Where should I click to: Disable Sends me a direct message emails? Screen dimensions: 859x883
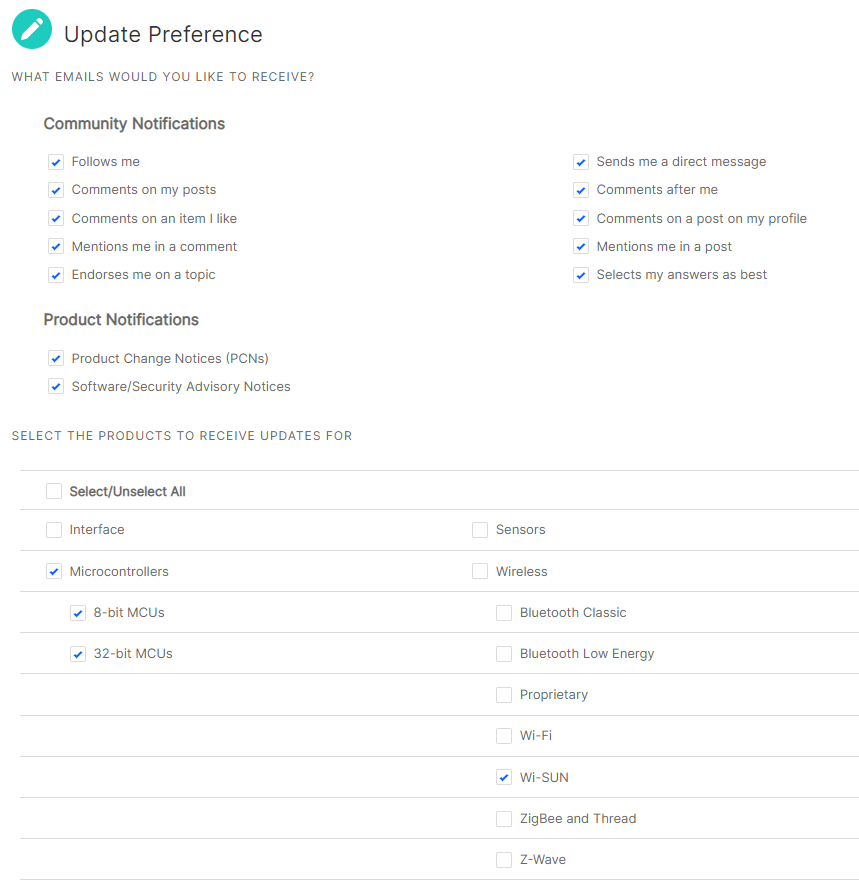(x=581, y=161)
